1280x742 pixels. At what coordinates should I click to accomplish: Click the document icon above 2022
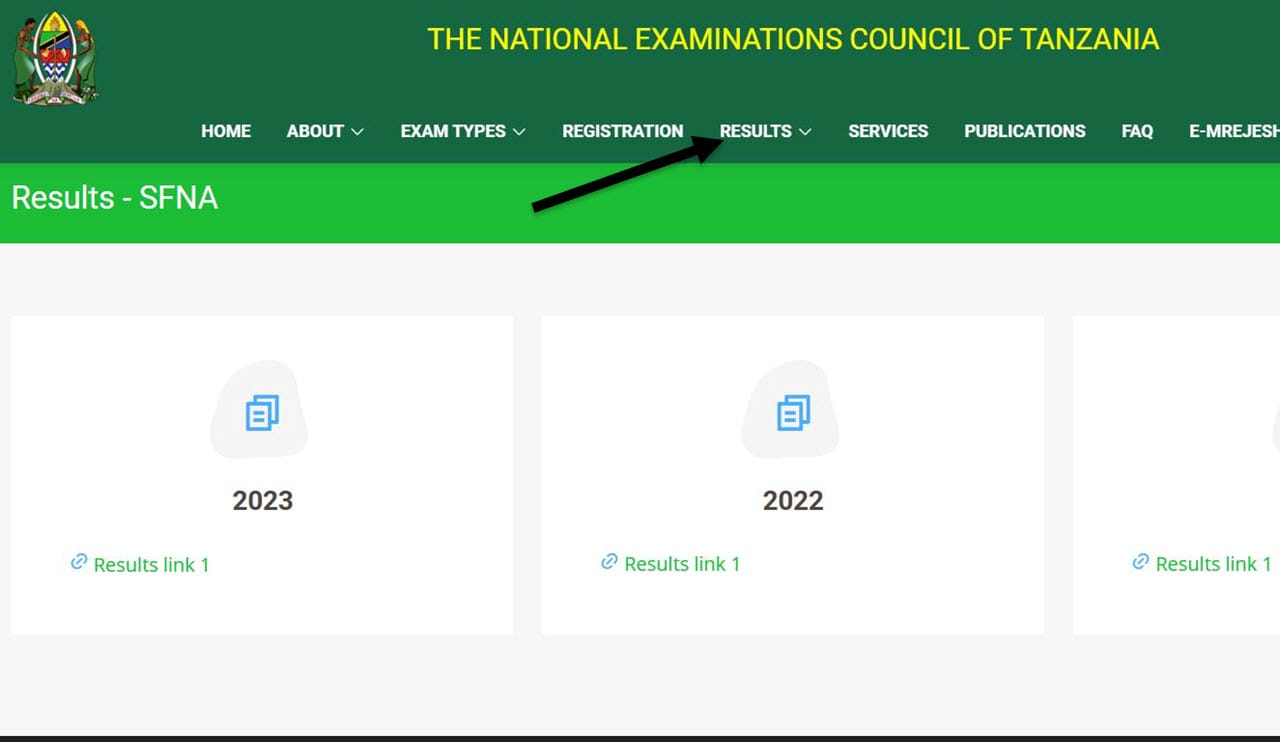tap(793, 413)
